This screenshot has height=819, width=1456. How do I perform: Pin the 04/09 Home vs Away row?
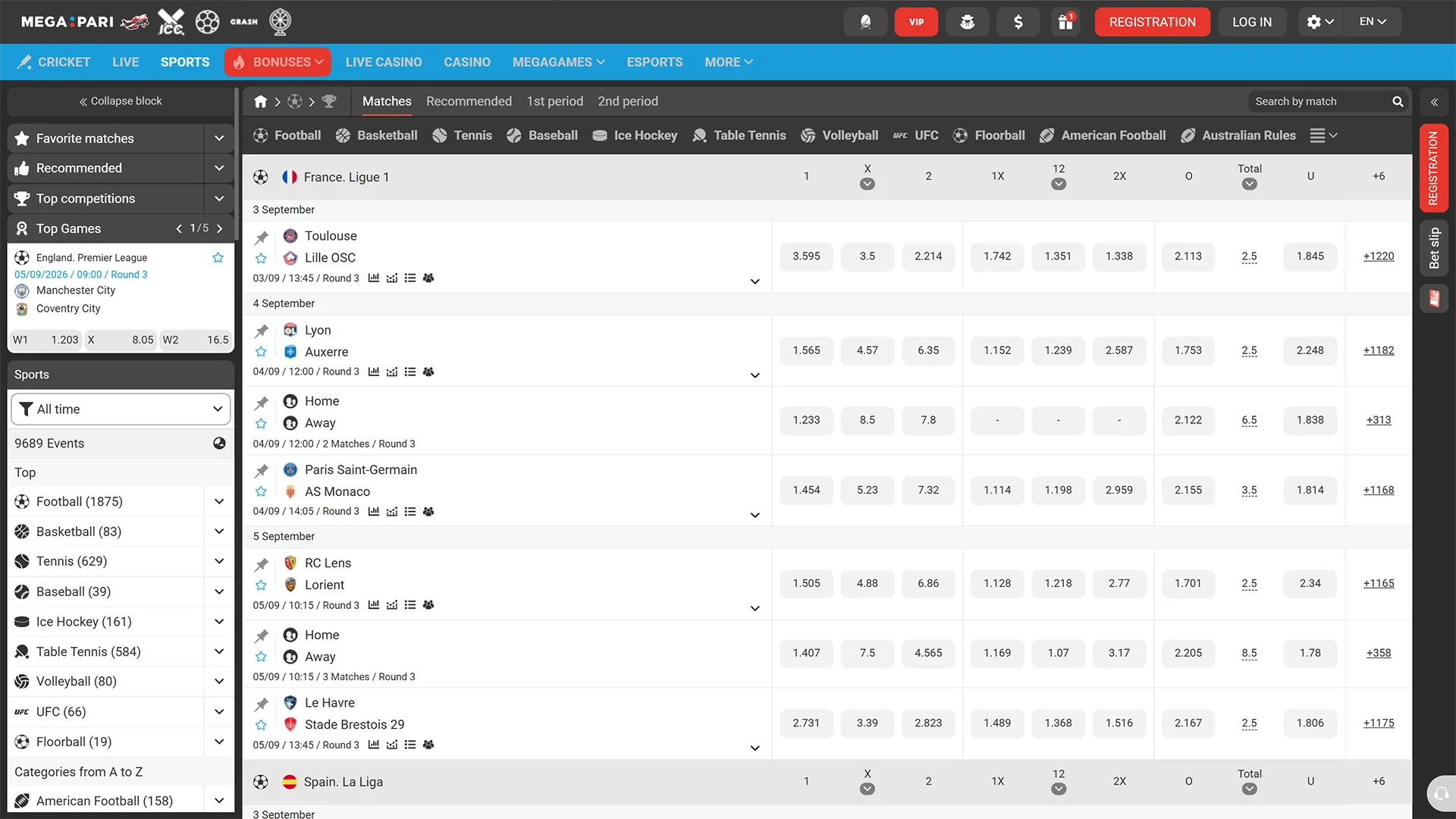(262, 402)
